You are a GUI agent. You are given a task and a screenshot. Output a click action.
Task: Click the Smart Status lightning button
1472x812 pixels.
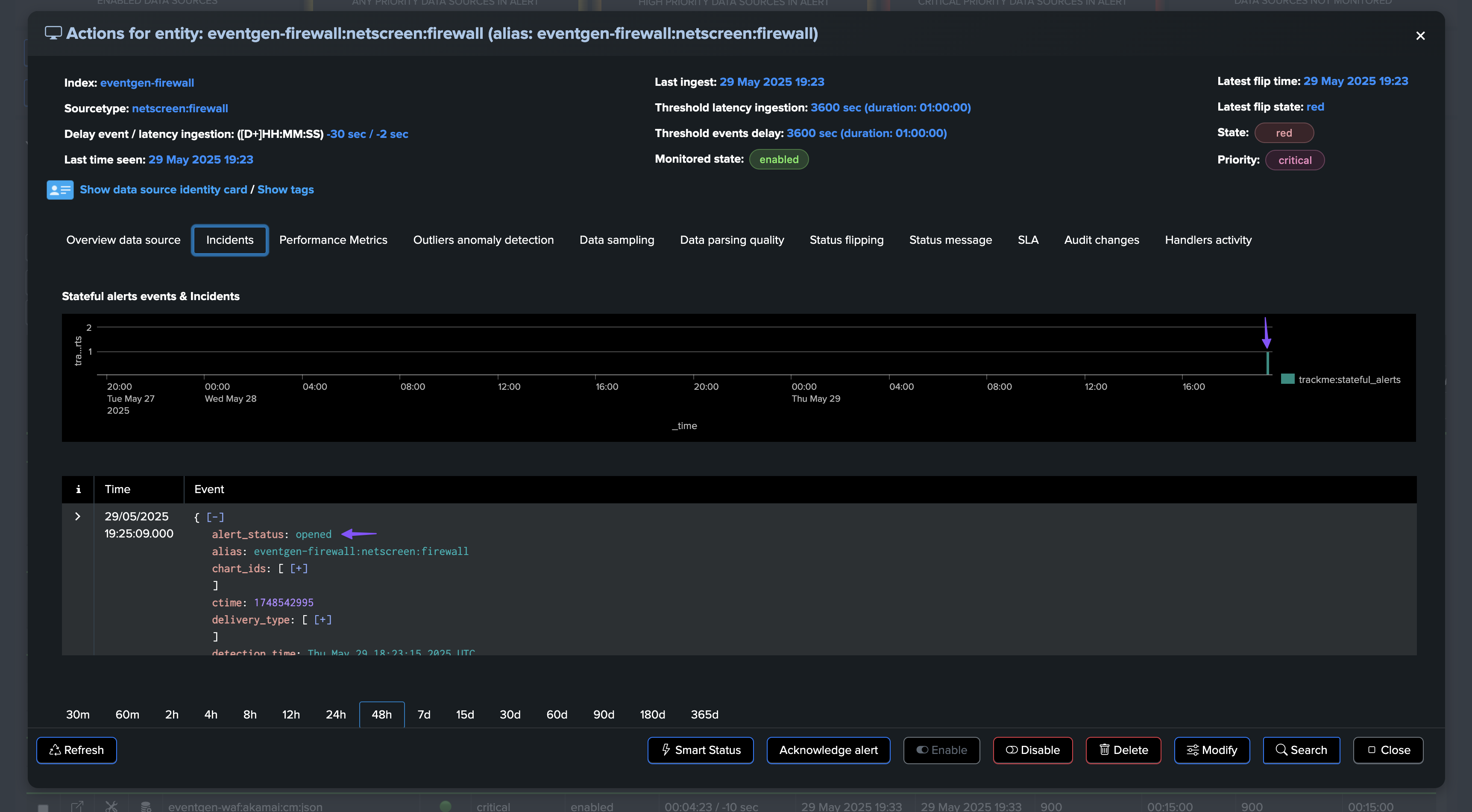700,750
